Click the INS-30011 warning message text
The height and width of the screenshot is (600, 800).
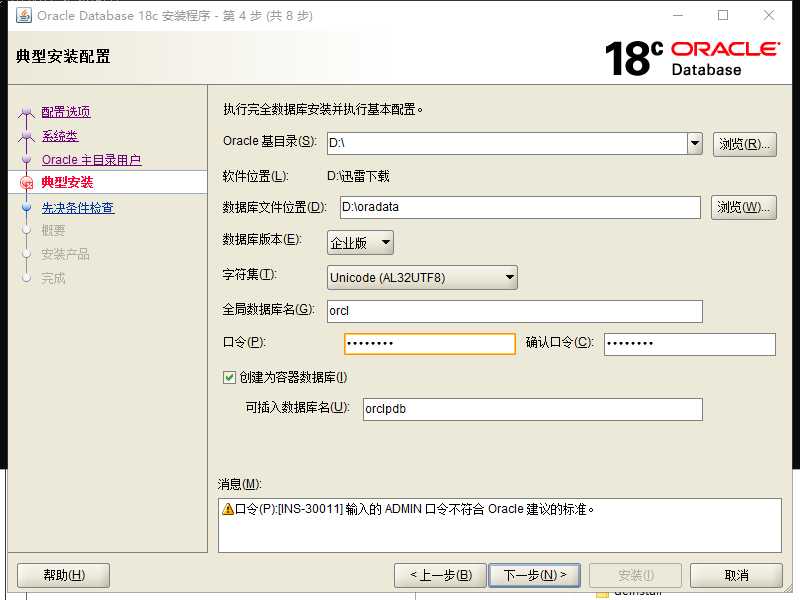coord(415,509)
